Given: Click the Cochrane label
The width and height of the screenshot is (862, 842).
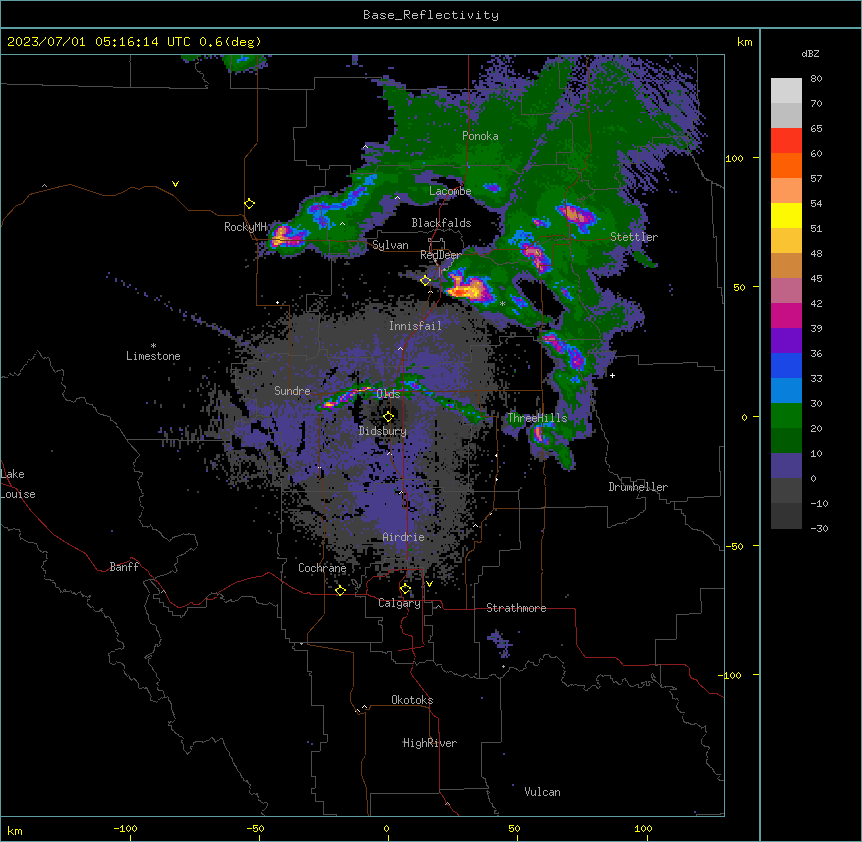Looking at the screenshot, I should [322, 568].
